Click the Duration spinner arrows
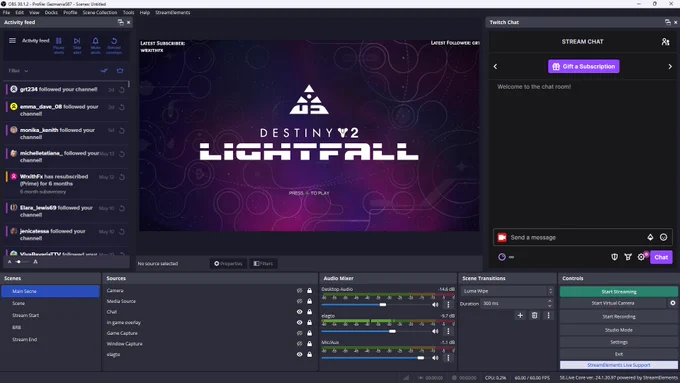 549,303
